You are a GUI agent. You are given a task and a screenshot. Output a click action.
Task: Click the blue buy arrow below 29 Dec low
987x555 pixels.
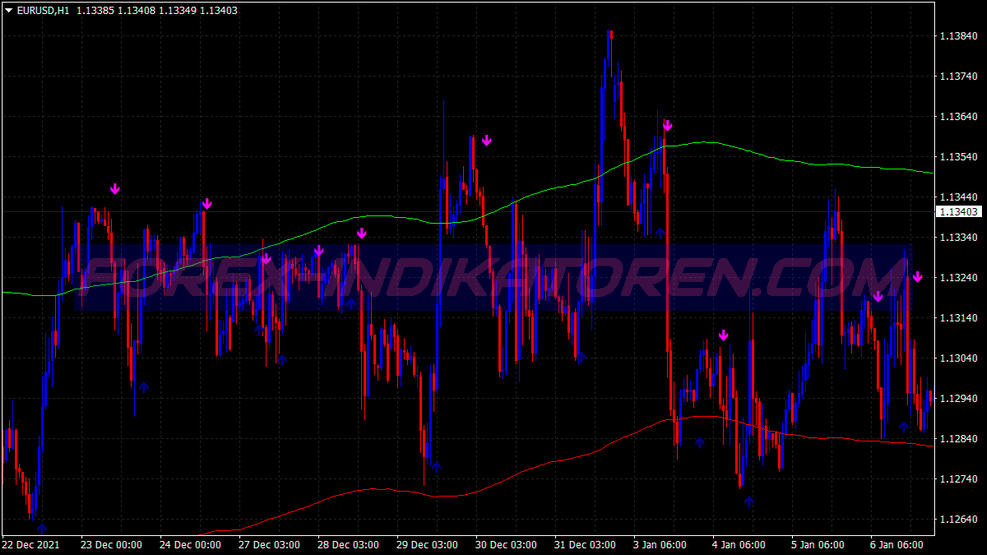coord(436,466)
